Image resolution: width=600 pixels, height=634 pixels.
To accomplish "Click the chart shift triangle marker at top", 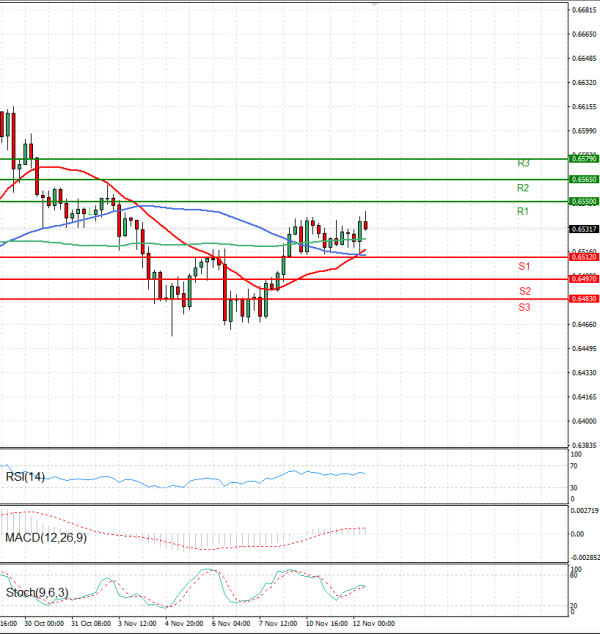I will pyautogui.click(x=374, y=5).
